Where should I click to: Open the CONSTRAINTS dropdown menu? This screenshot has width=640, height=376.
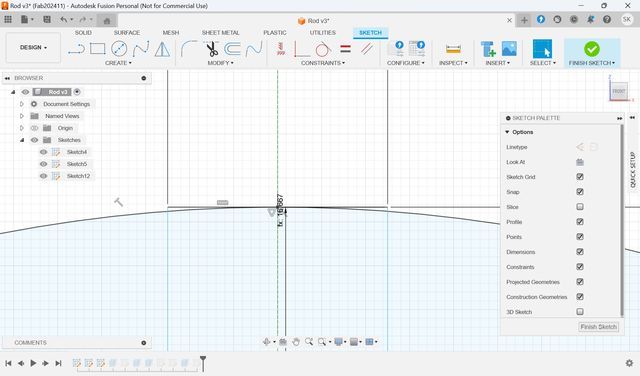pyautogui.click(x=323, y=63)
